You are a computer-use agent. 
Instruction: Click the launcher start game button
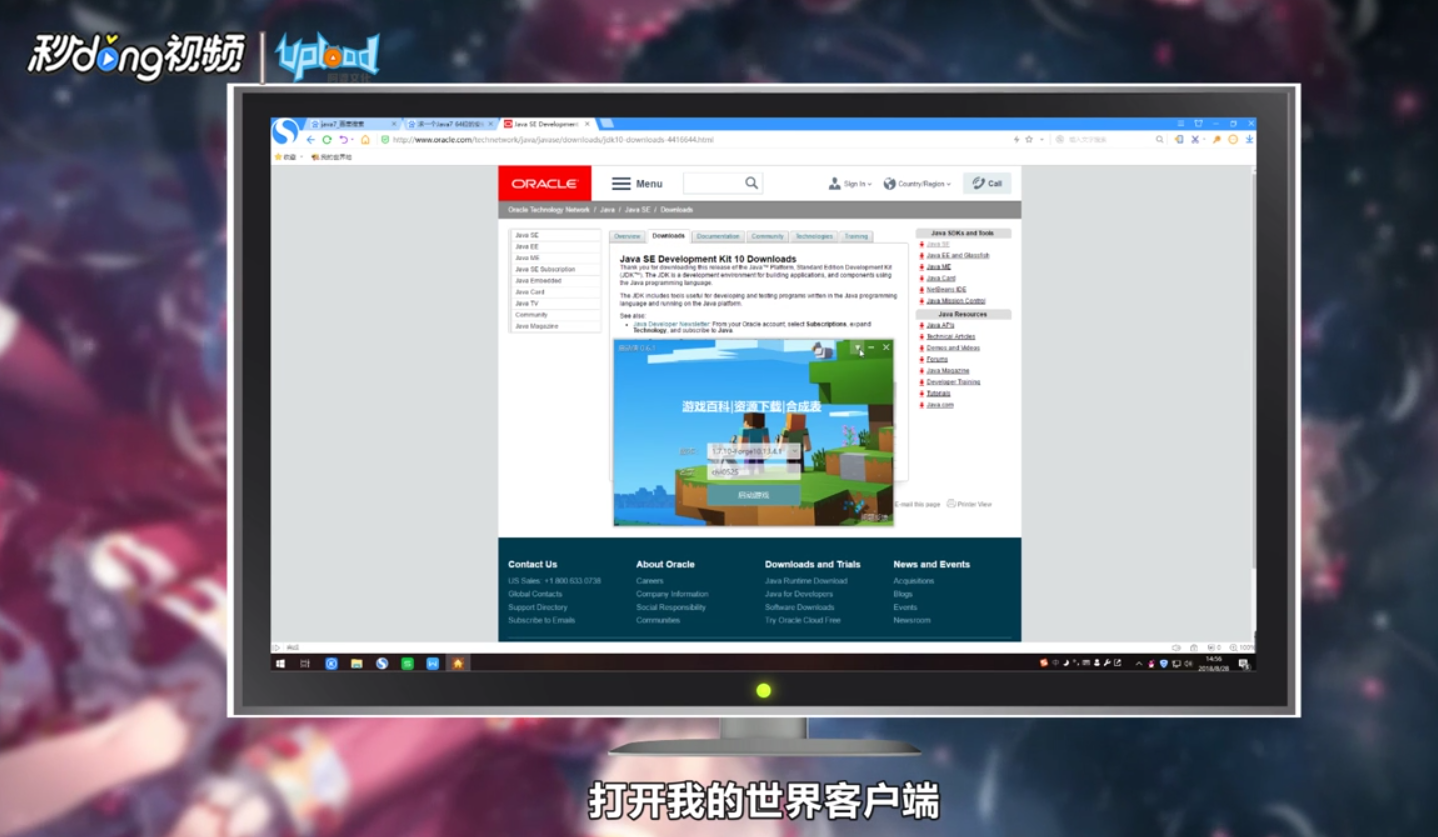click(753, 495)
